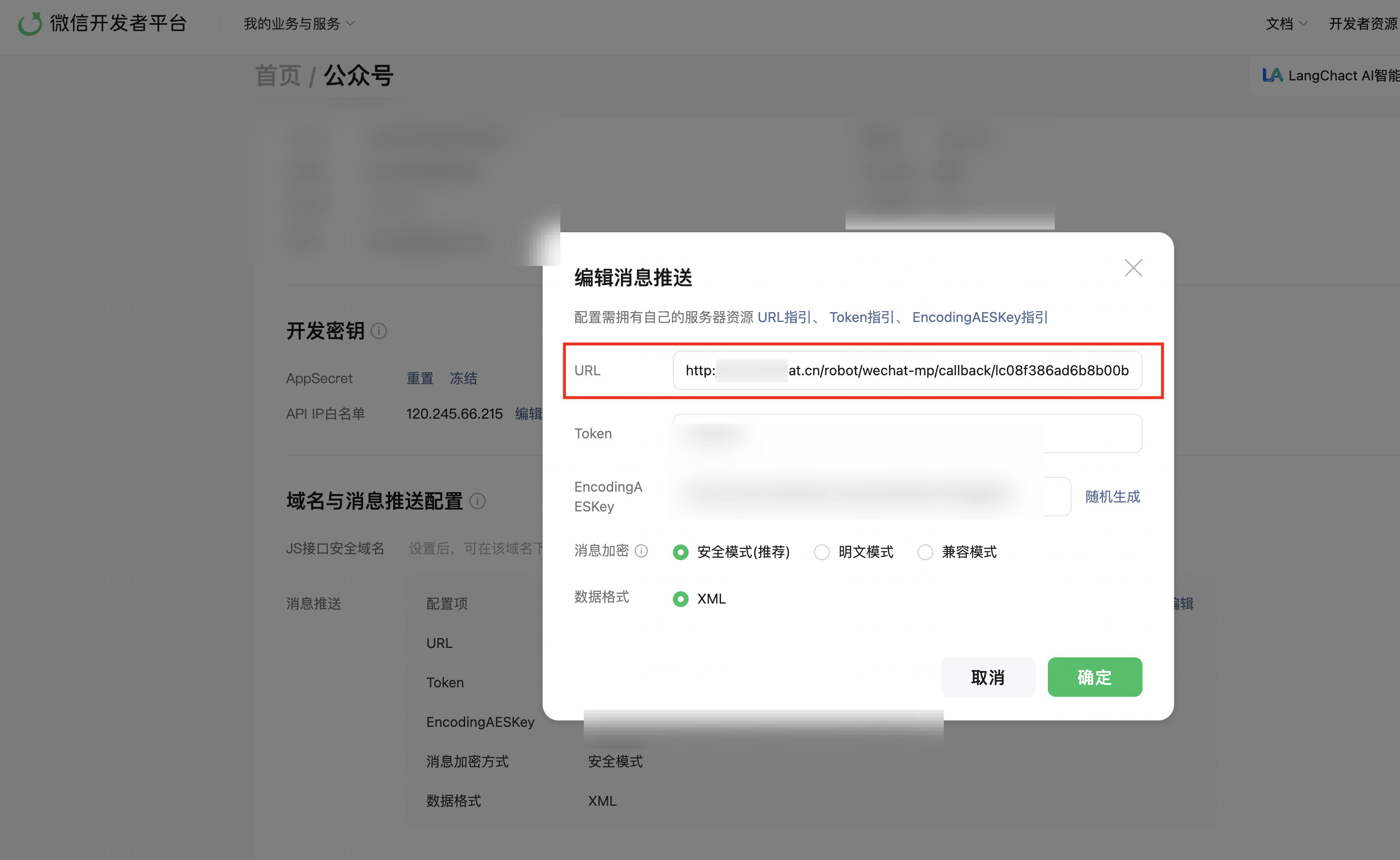The image size is (1400, 860).
Task: Click 随机生成 to generate AES key
Action: tap(1112, 497)
